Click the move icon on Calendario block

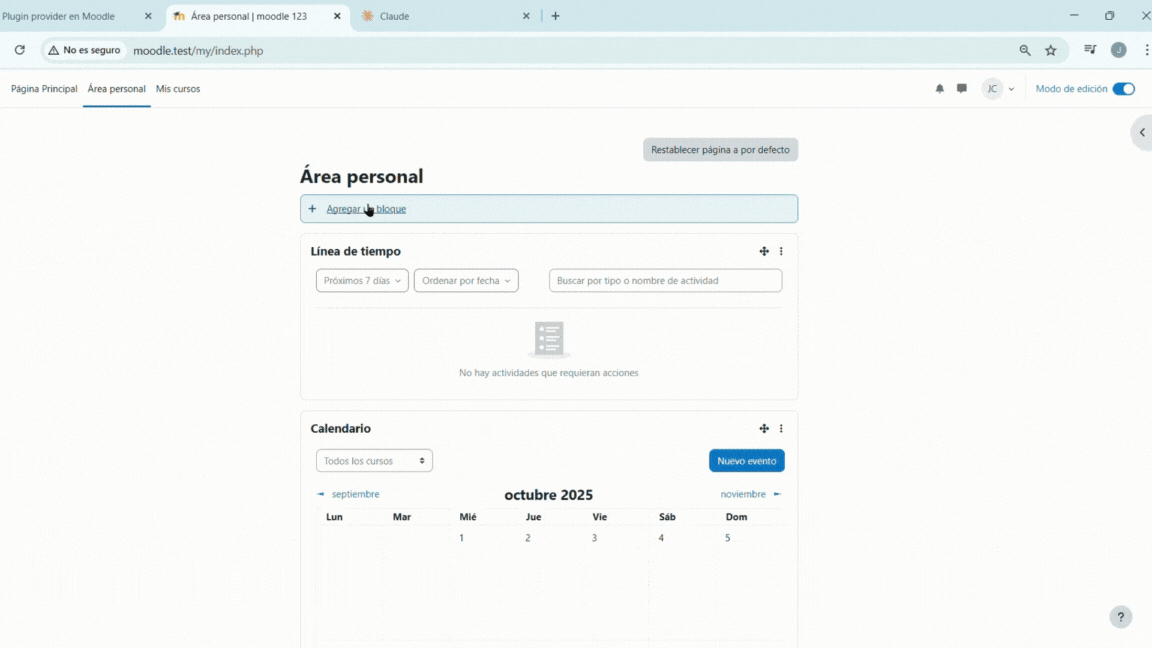coord(764,428)
